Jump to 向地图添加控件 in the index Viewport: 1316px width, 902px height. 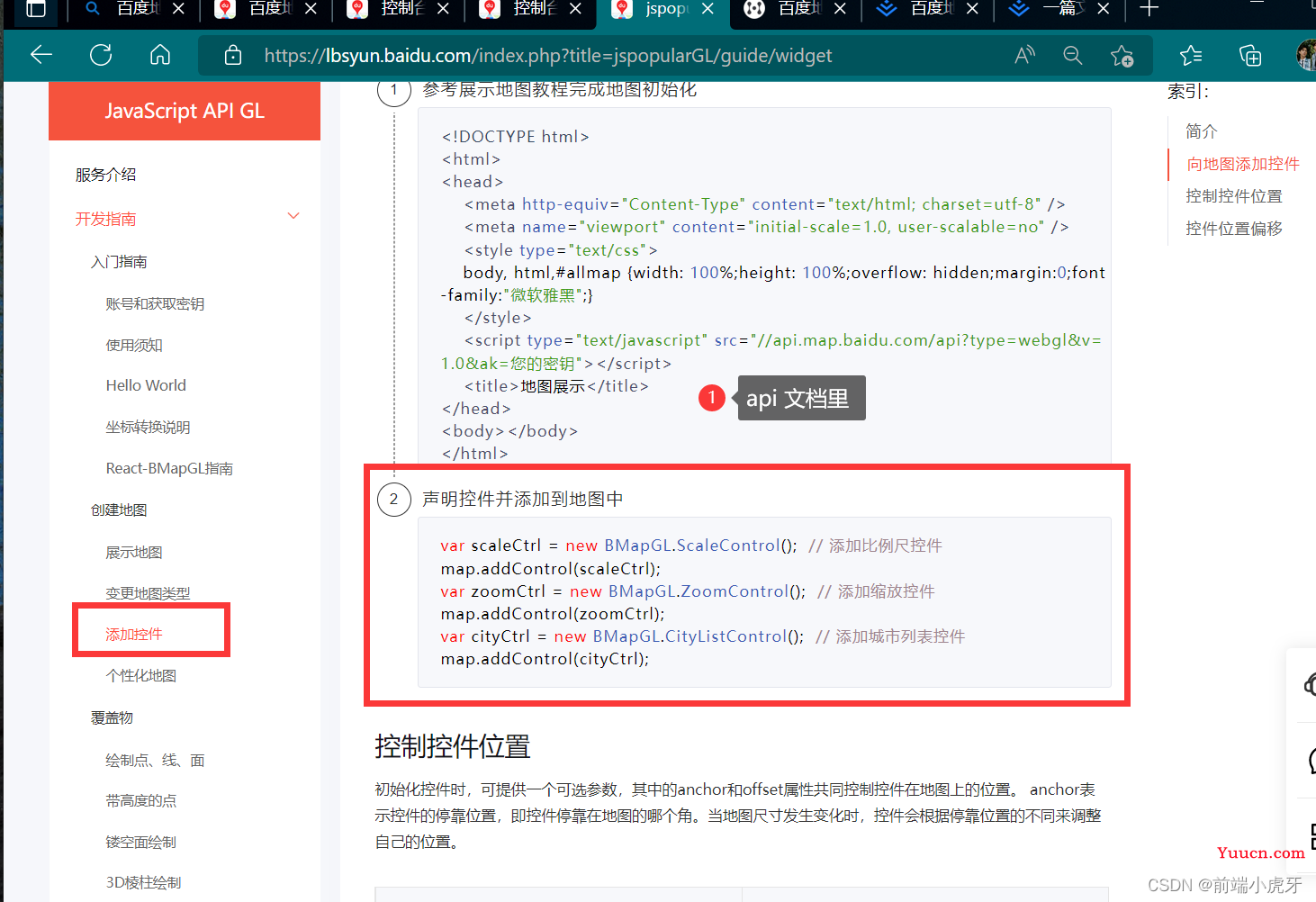pos(1242,164)
